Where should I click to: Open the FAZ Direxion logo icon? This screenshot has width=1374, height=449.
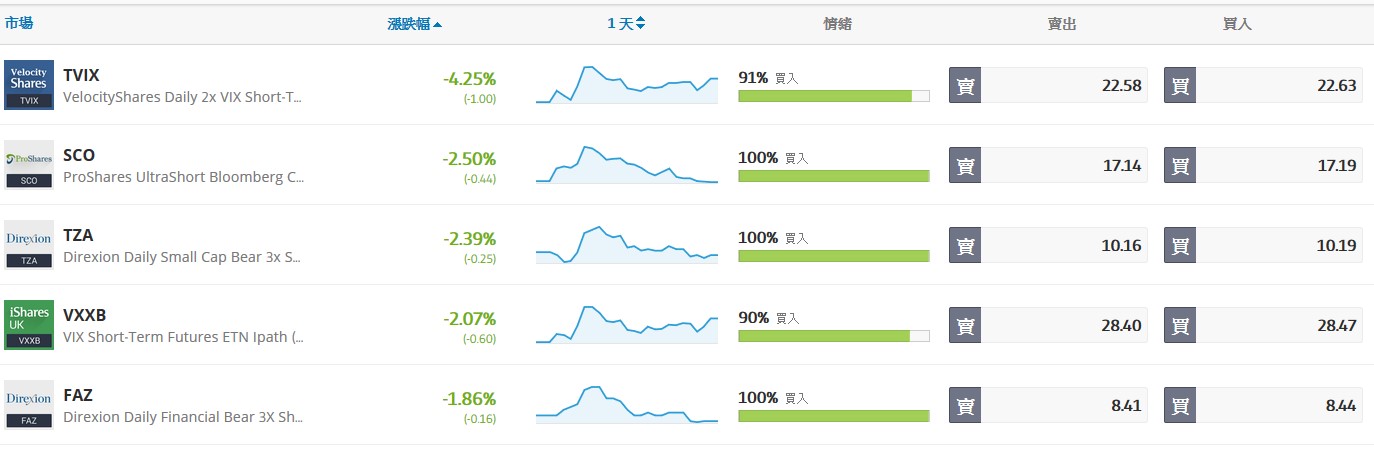click(29, 405)
